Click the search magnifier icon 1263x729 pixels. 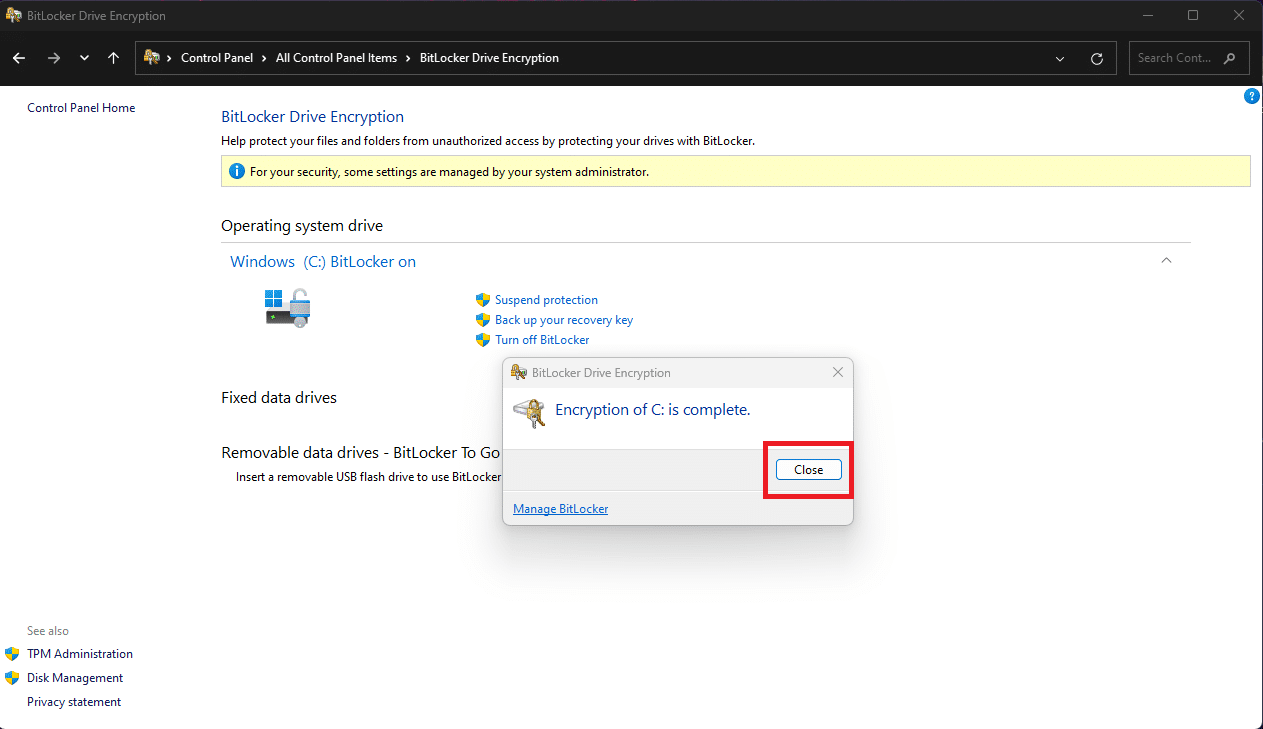1230,58
